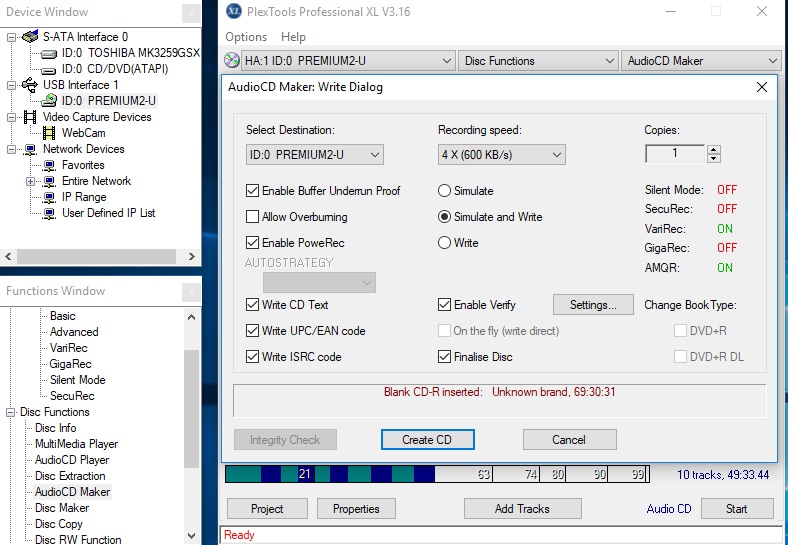Click the Video Capture Devices film icon
The height and width of the screenshot is (545, 788).
(30, 117)
